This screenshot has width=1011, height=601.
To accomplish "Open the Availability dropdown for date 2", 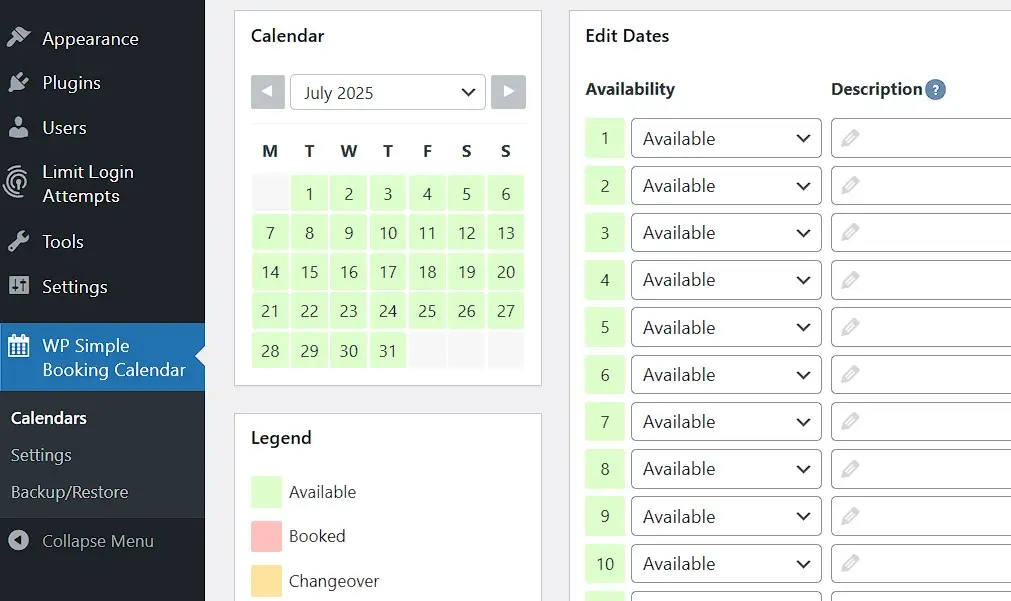I will click(x=725, y=185).
